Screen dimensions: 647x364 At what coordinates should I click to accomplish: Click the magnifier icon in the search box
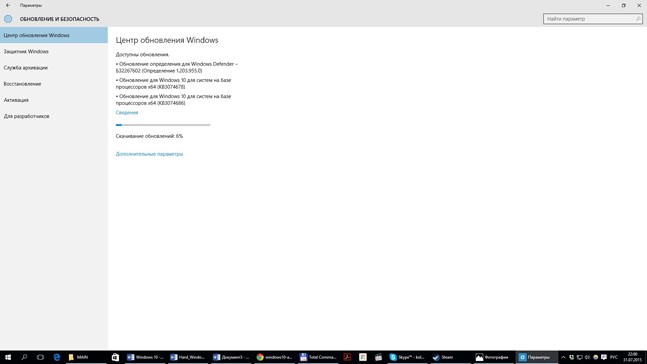[x=638, y=19]
